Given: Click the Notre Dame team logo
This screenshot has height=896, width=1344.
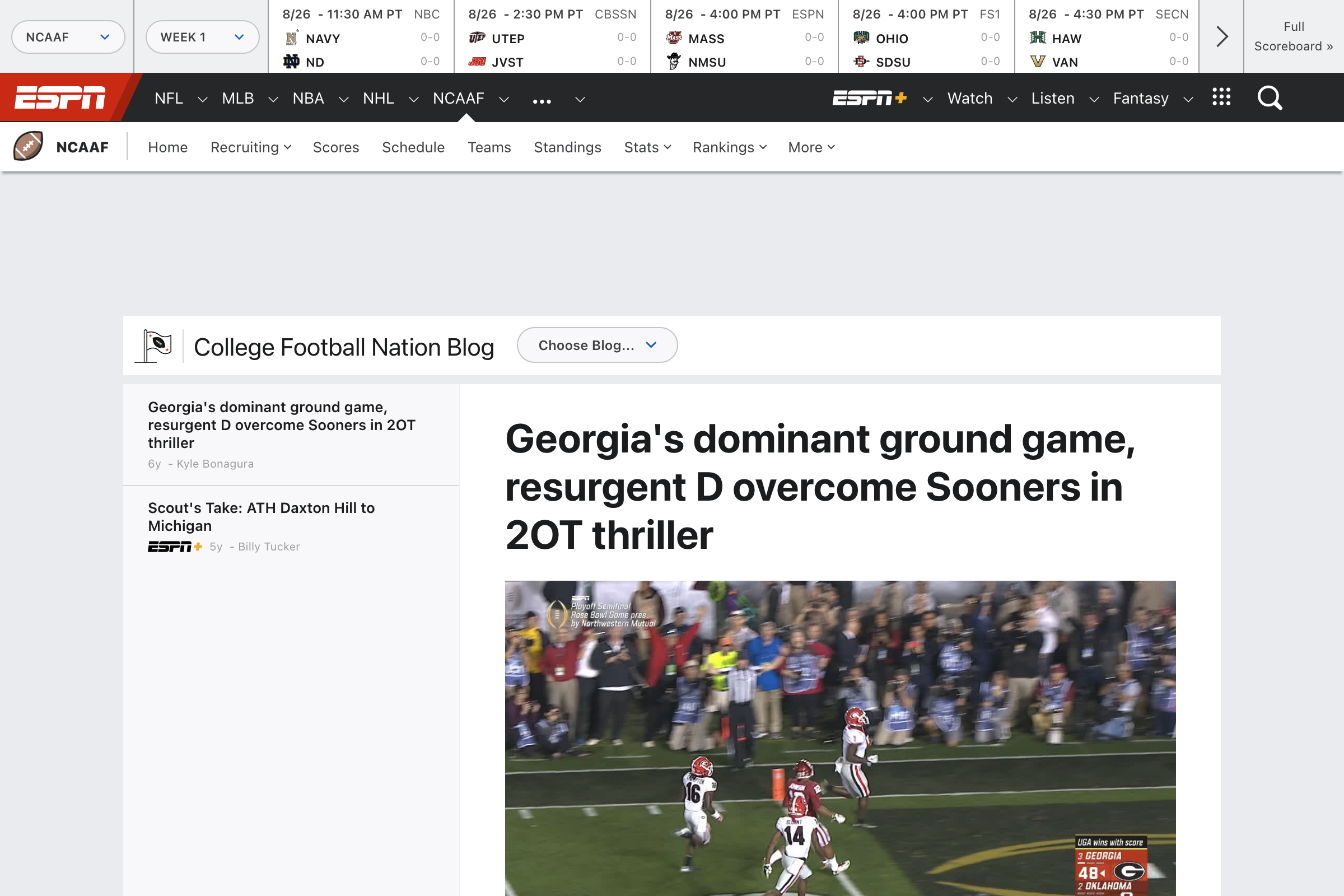Looking at the screenshot, I should (x=291, y=62).
